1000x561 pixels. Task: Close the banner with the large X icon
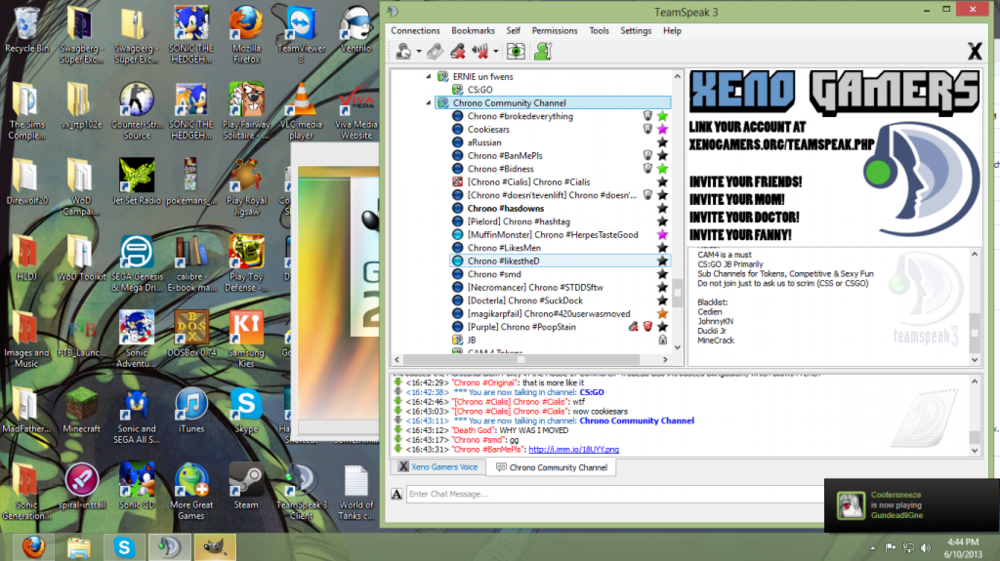pyautogui.click(x=974, y=51)
